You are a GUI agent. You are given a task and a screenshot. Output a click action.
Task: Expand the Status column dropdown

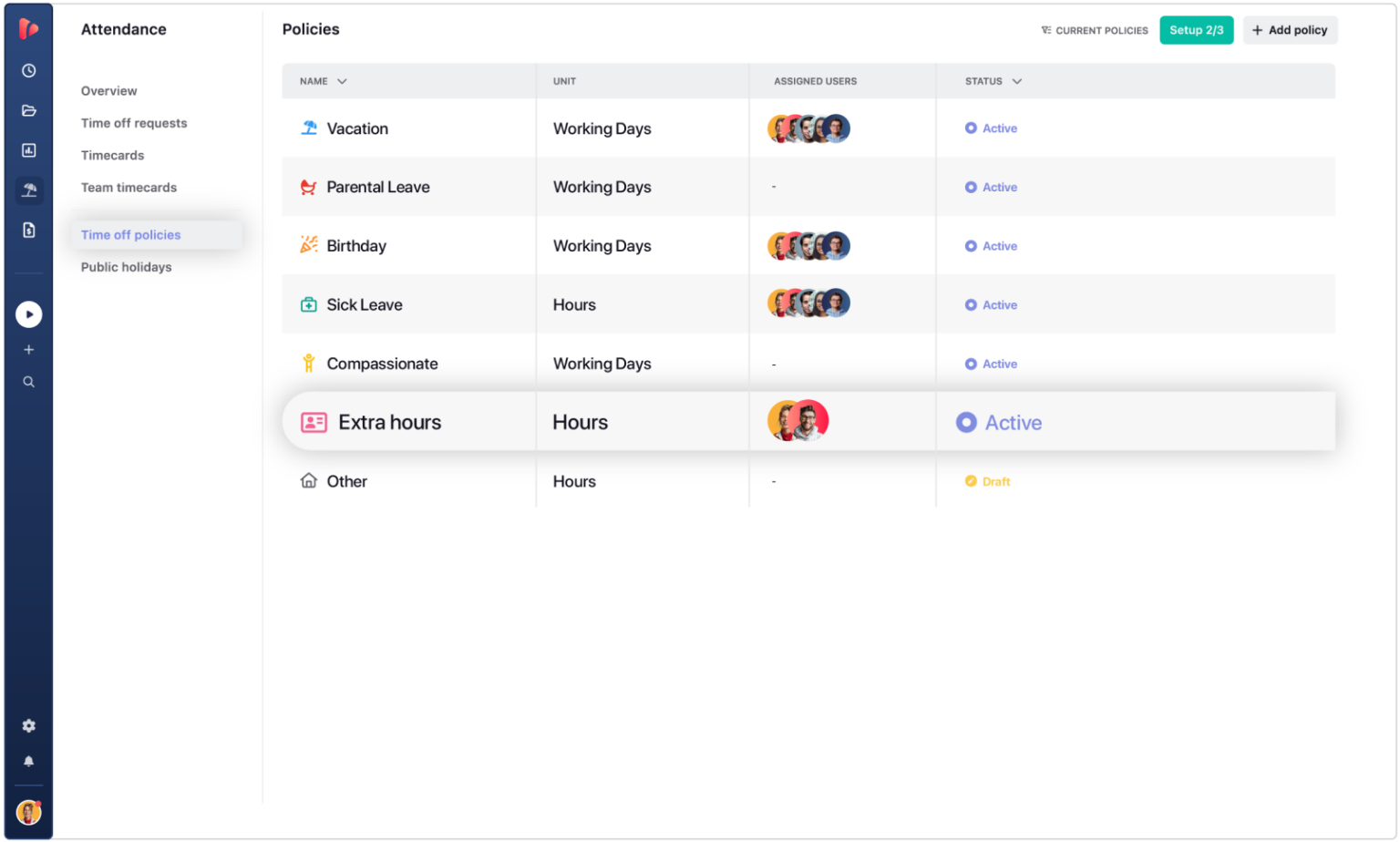click(x=1017, y=81)
